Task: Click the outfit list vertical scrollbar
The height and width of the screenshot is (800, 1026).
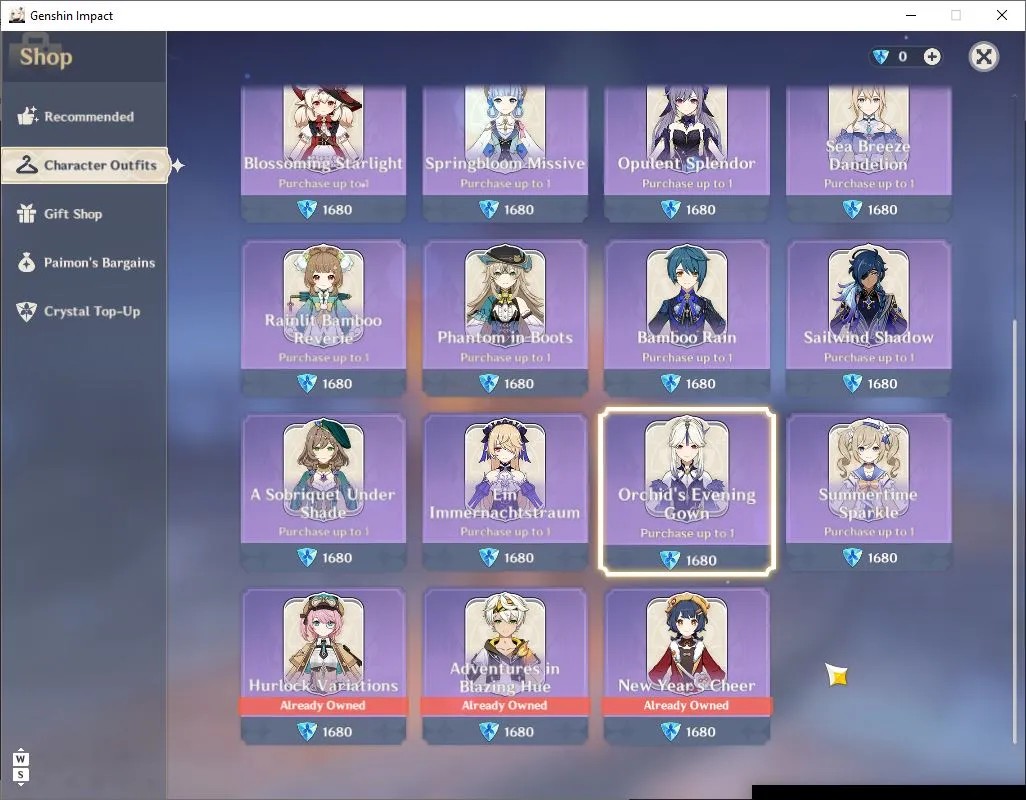Action: point(1015,531)
